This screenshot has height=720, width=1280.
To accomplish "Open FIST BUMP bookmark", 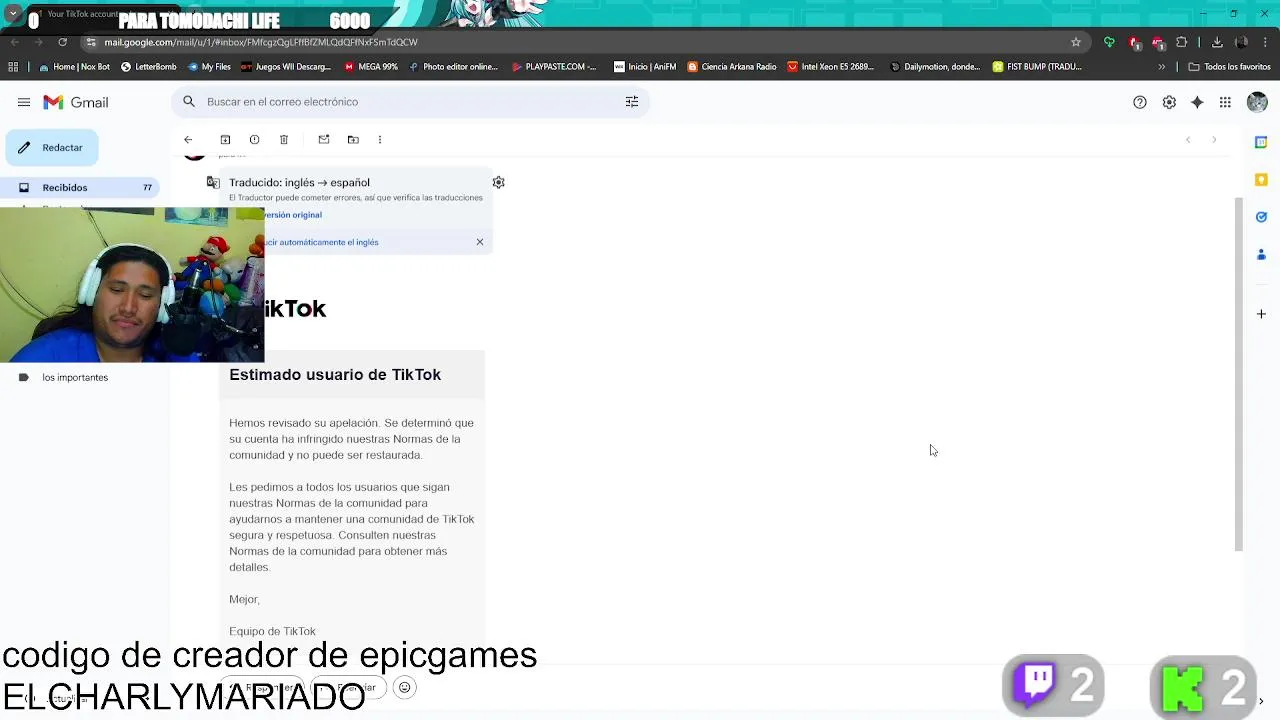I will coord(1038,67).
